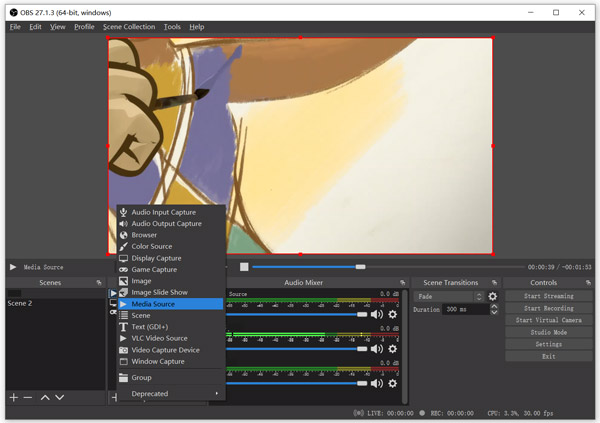This screenshot has height=423, width=600.
Task: Pick the Text (GDI+) T icon
Action: 123,327
